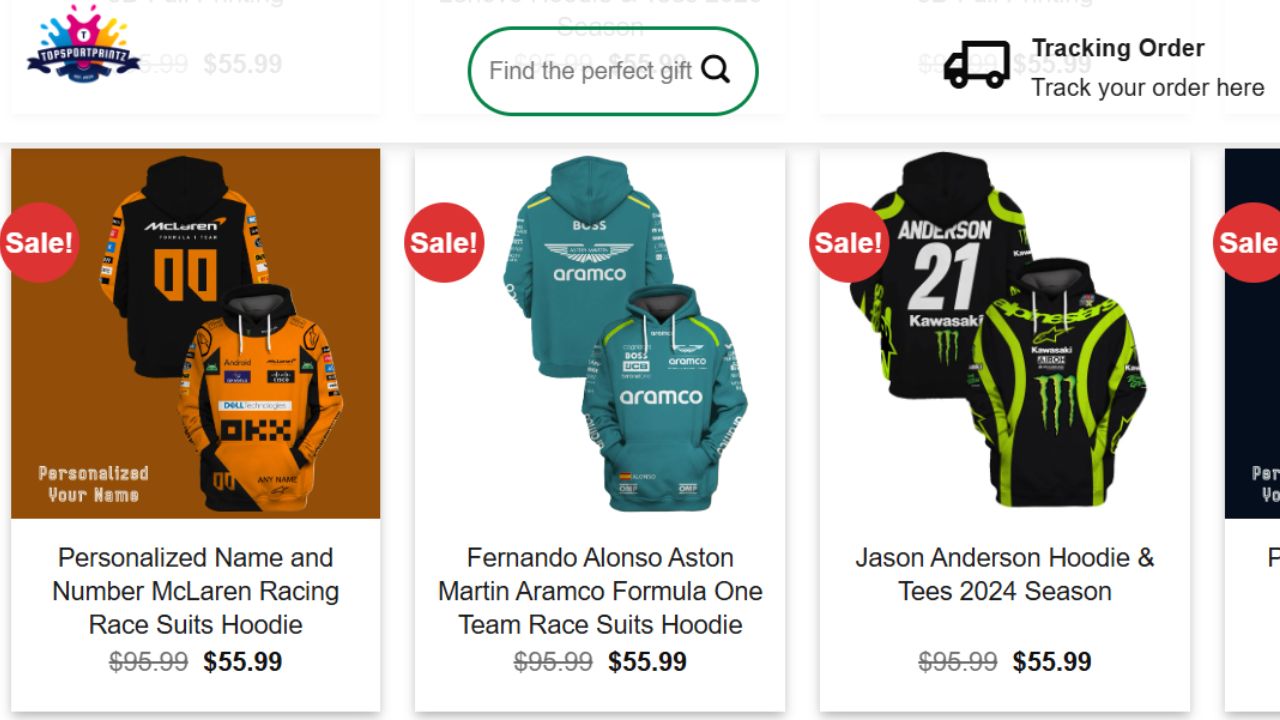This screenshot has height=720, width=1280.
Task: Click the Sale badge on the McLaren hoodie
Action: pyautogui.click(x=40, y=241)
